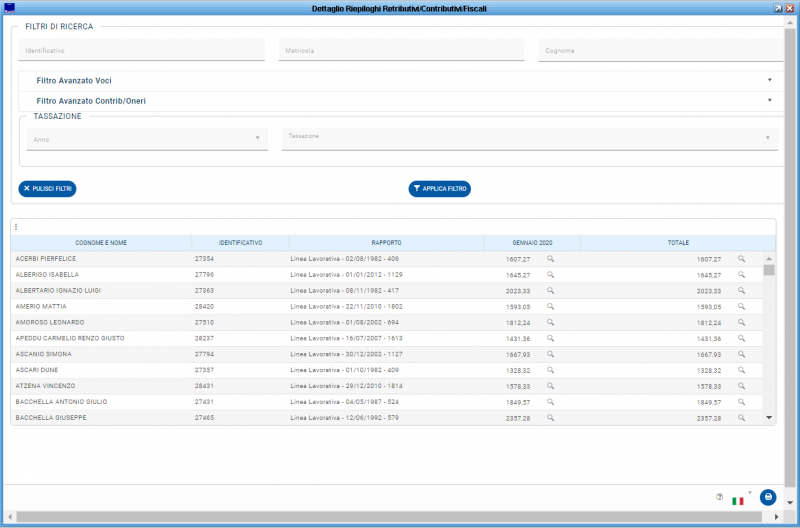Click the PULISCI FILTRI button
The height and width of the screenshot is (528, 800).
click(47, 188)
